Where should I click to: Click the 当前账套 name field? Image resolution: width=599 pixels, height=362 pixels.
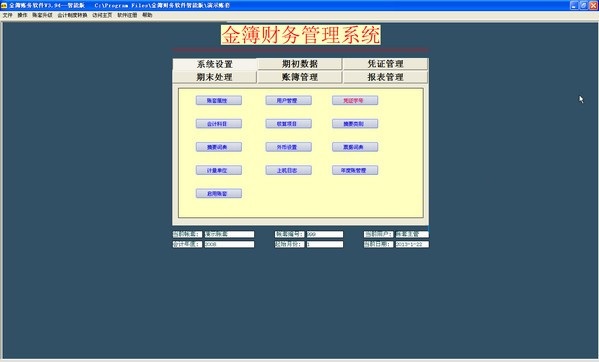[229, 234]
